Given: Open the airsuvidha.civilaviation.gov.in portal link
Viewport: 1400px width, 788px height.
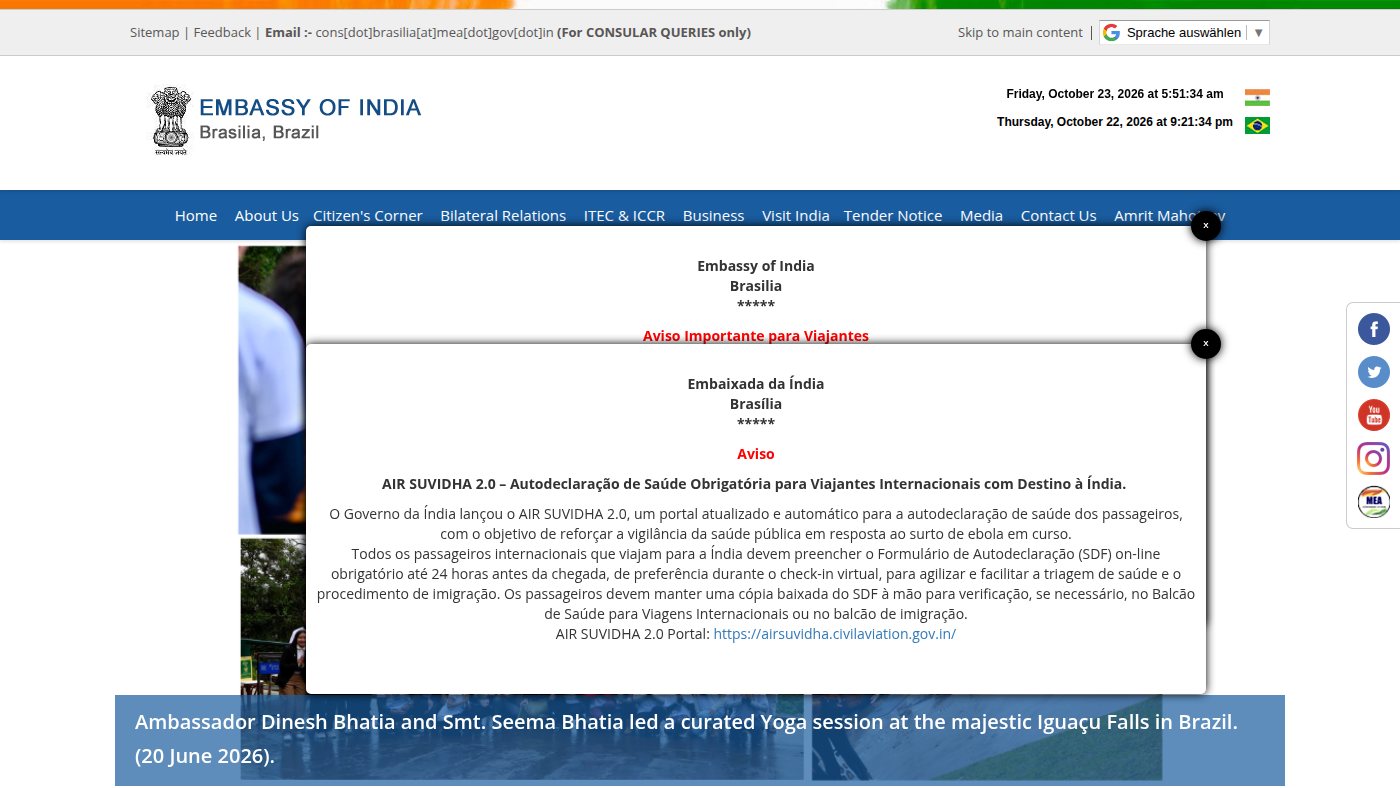Looking at the screenshot, I should 834,634.
